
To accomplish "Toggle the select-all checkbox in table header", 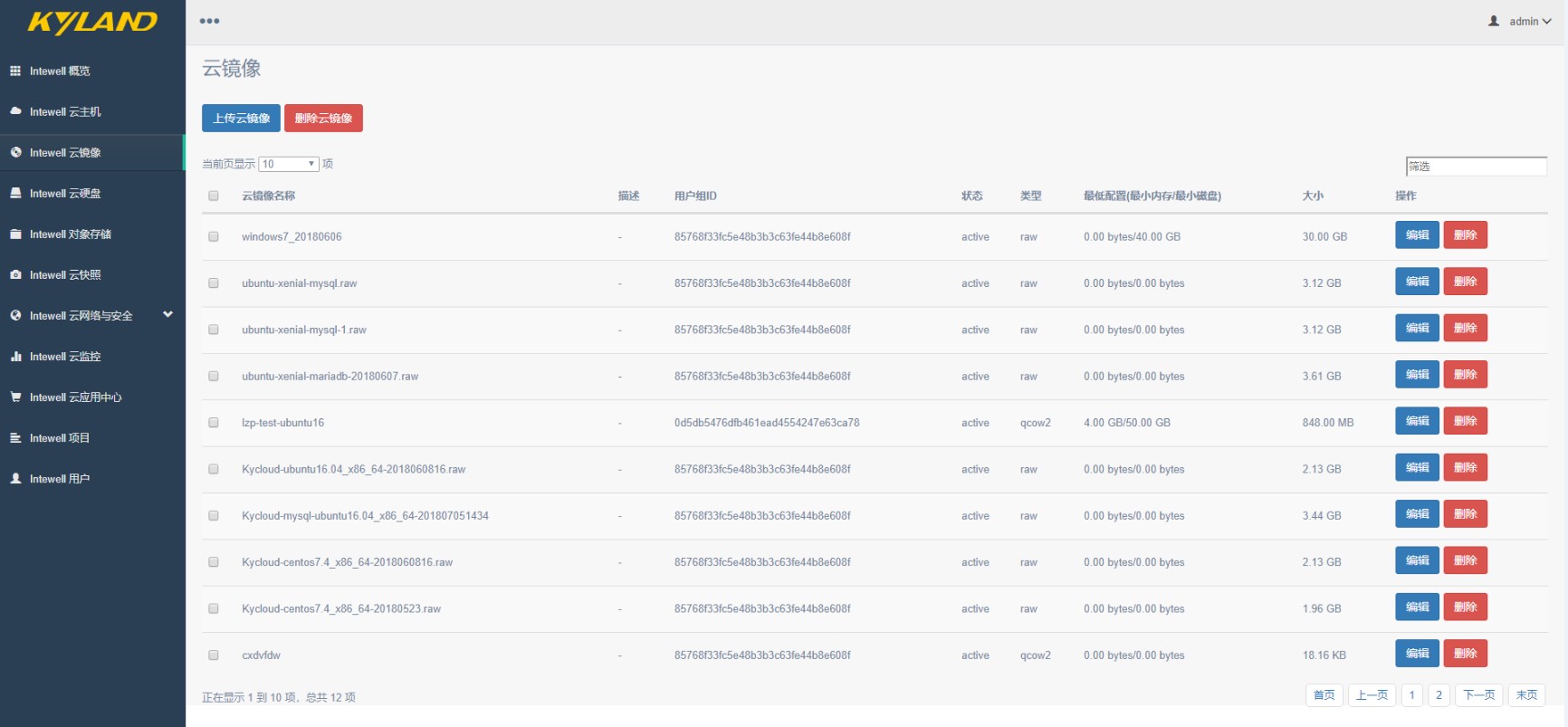I will pyautogui.click(x=214, y=196).
